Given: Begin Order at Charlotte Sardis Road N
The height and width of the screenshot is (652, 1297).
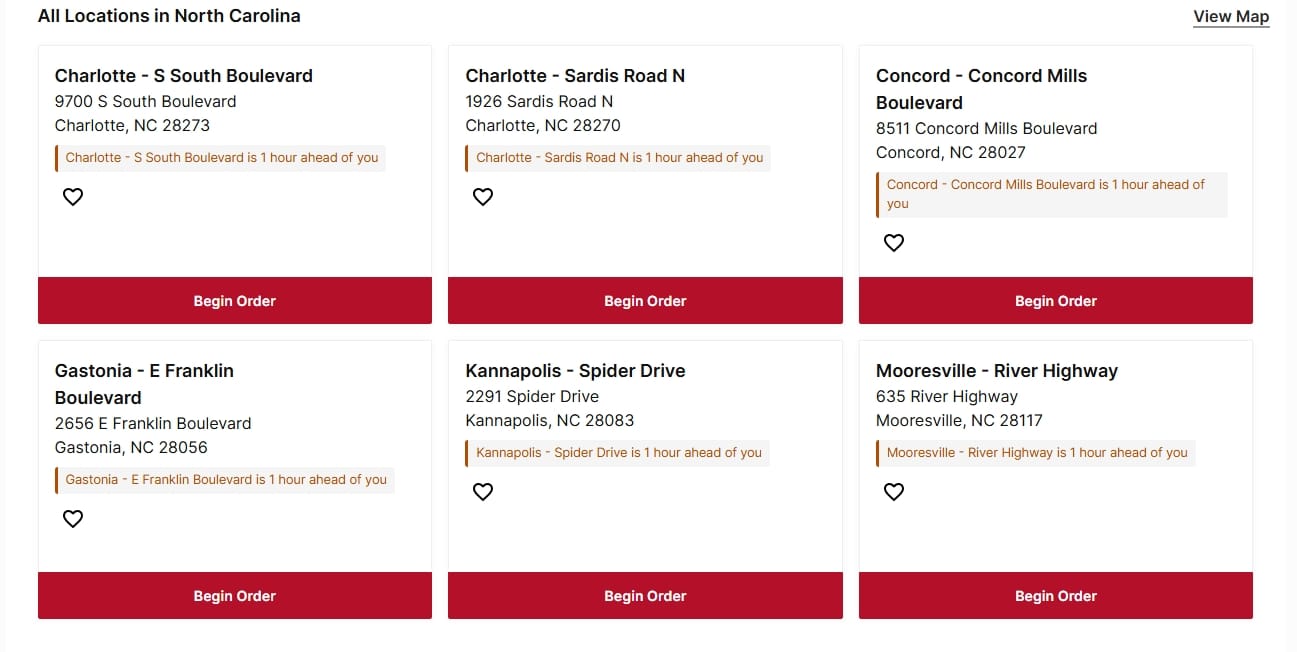Looking at the screenshot, I should pos(645,301).
